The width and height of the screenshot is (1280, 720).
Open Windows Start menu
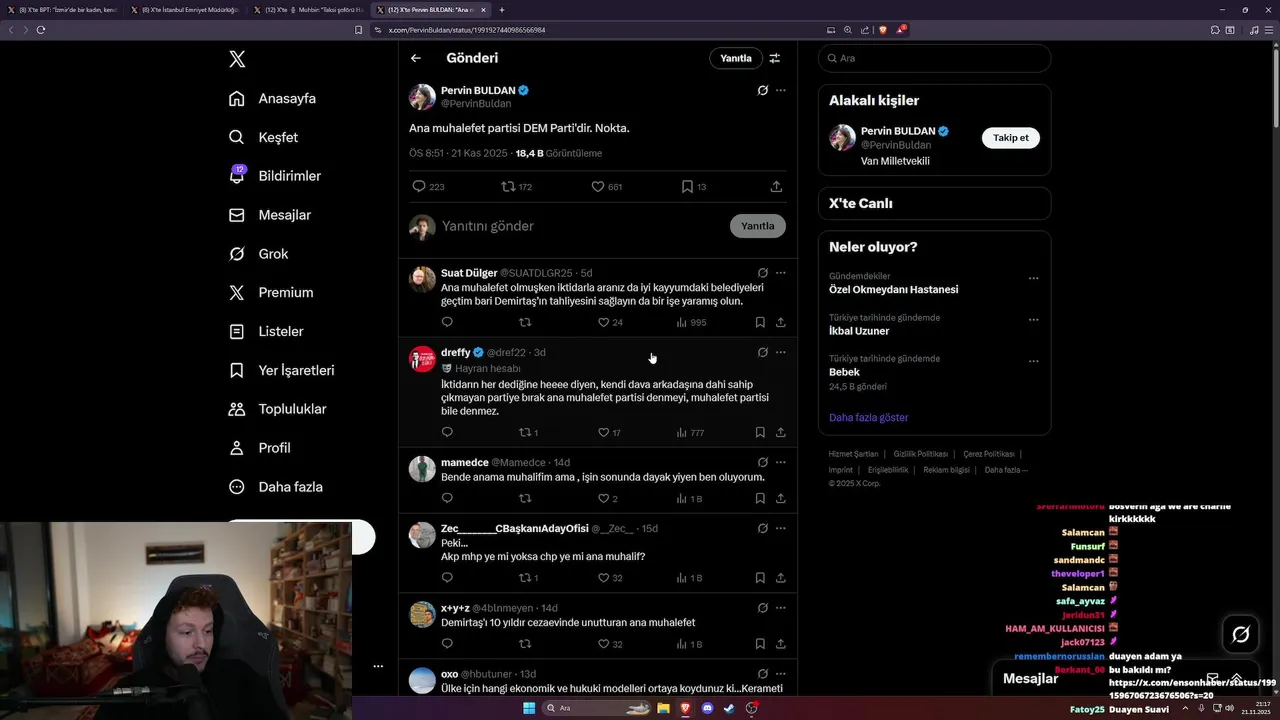click(529, 708)
